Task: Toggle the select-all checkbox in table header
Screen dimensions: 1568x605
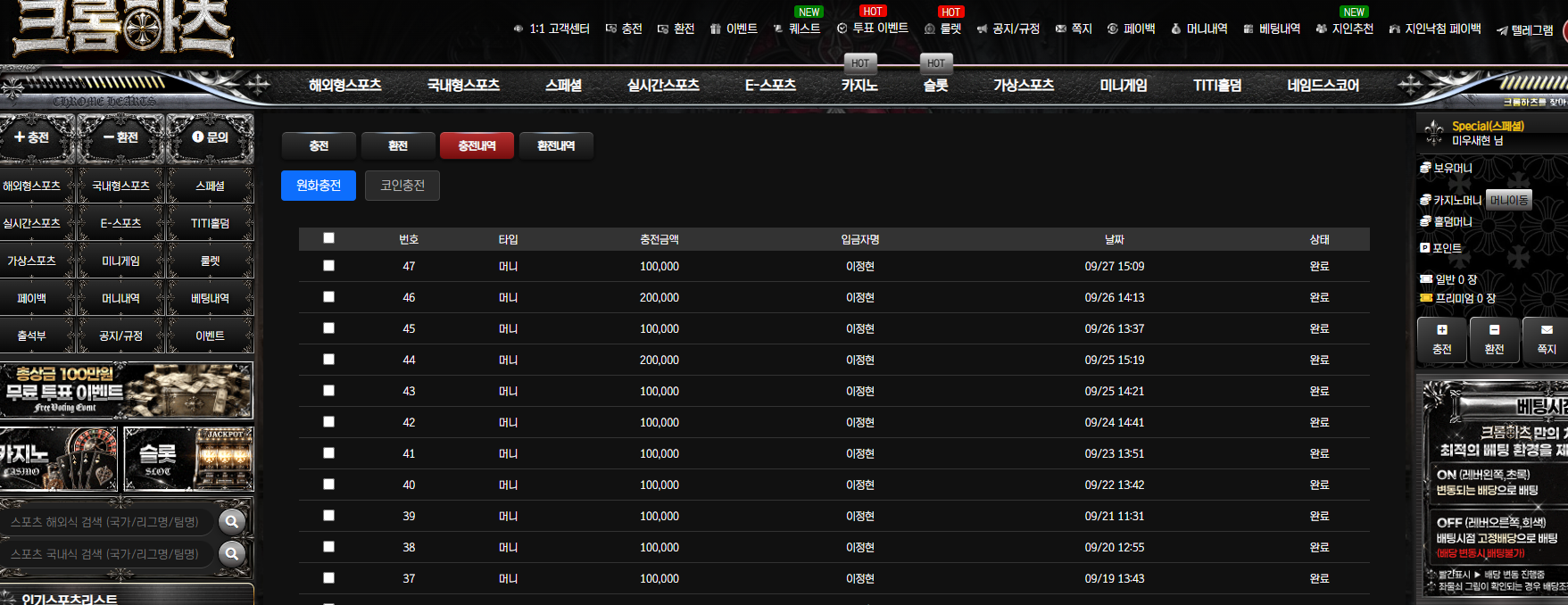Action: pos(328,237)
